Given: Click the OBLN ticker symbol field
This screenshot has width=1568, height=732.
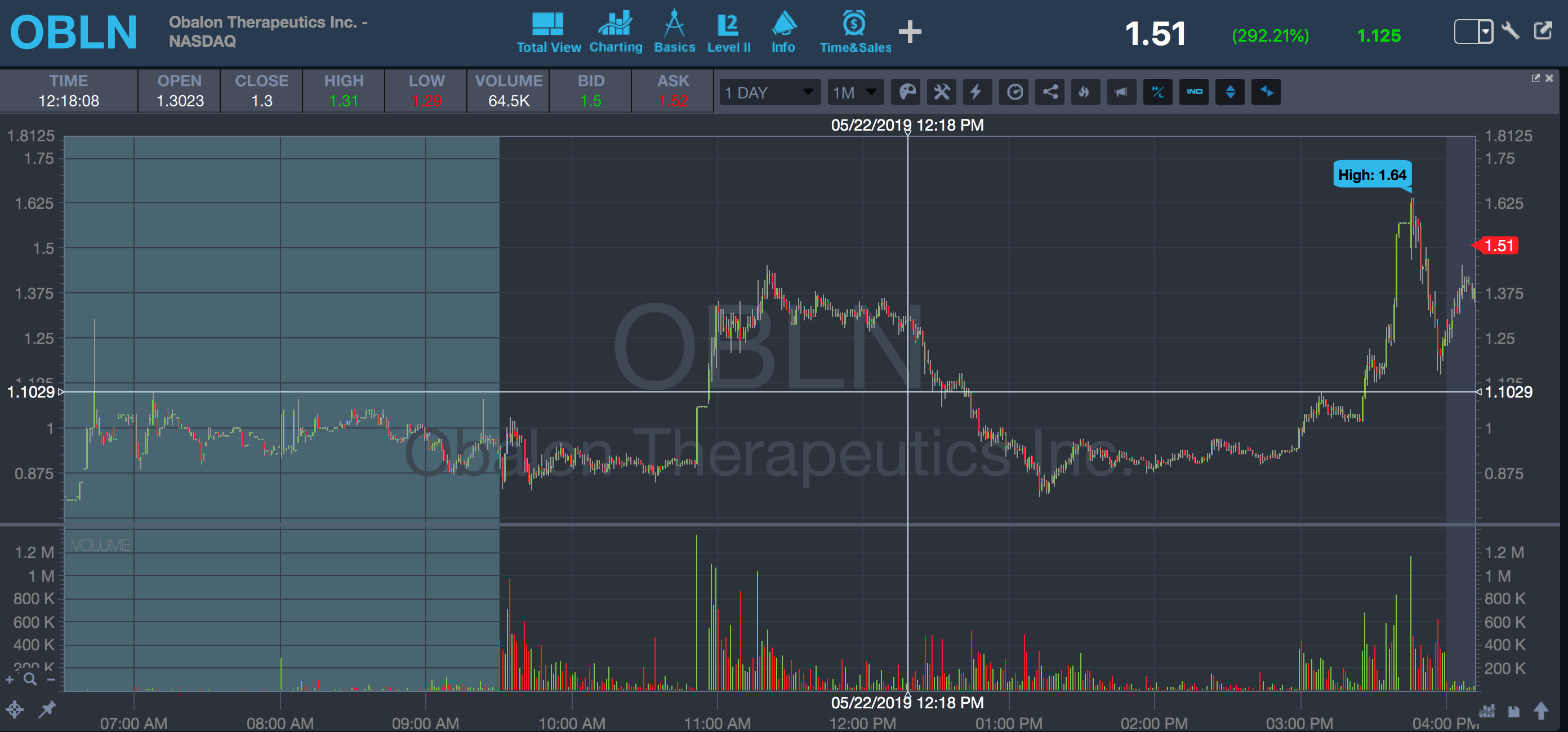Looking at the screenshot, I should 74,32.
